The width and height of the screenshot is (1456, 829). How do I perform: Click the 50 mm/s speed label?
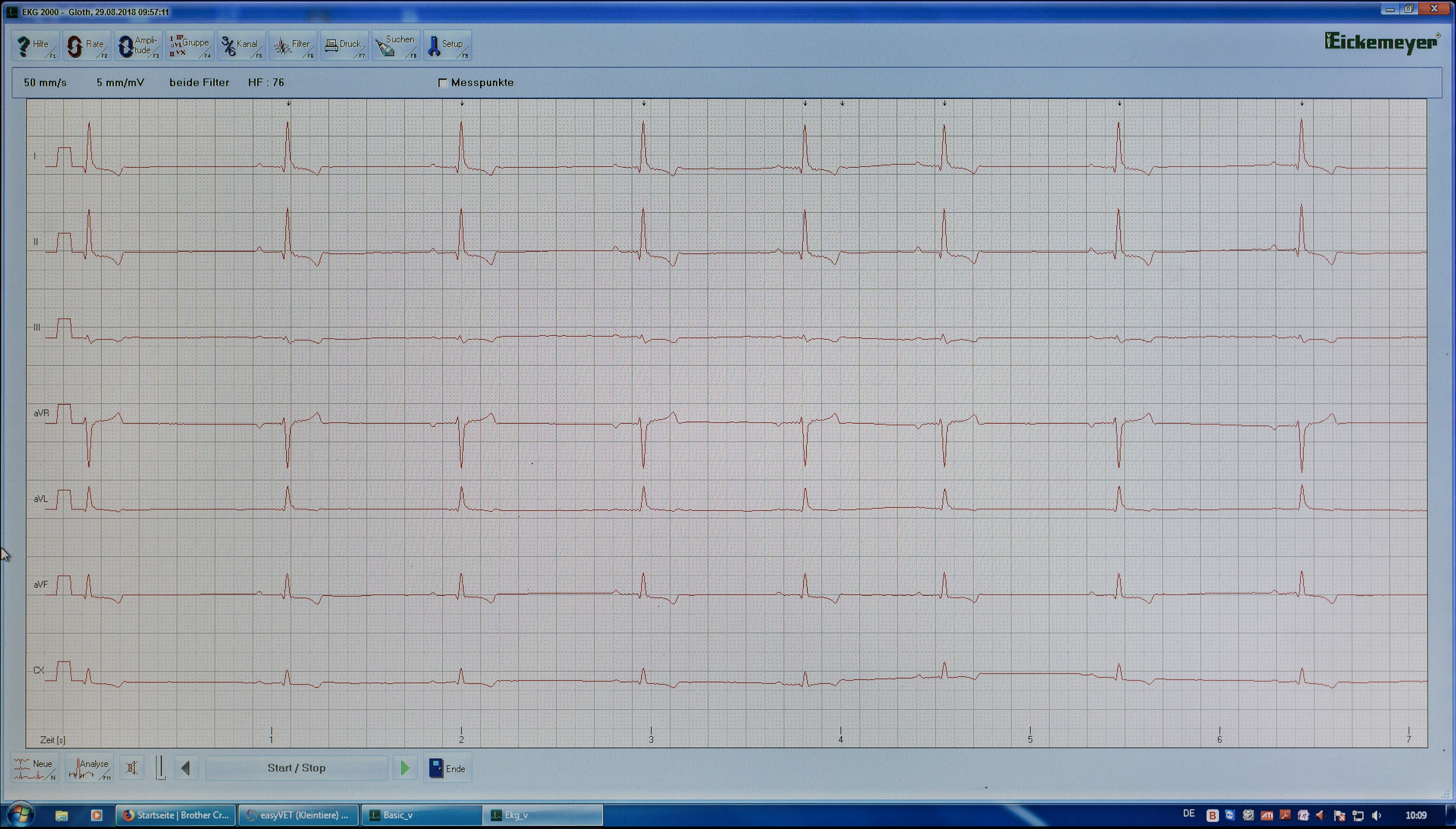pyautogui.click(x=45, y=83)
